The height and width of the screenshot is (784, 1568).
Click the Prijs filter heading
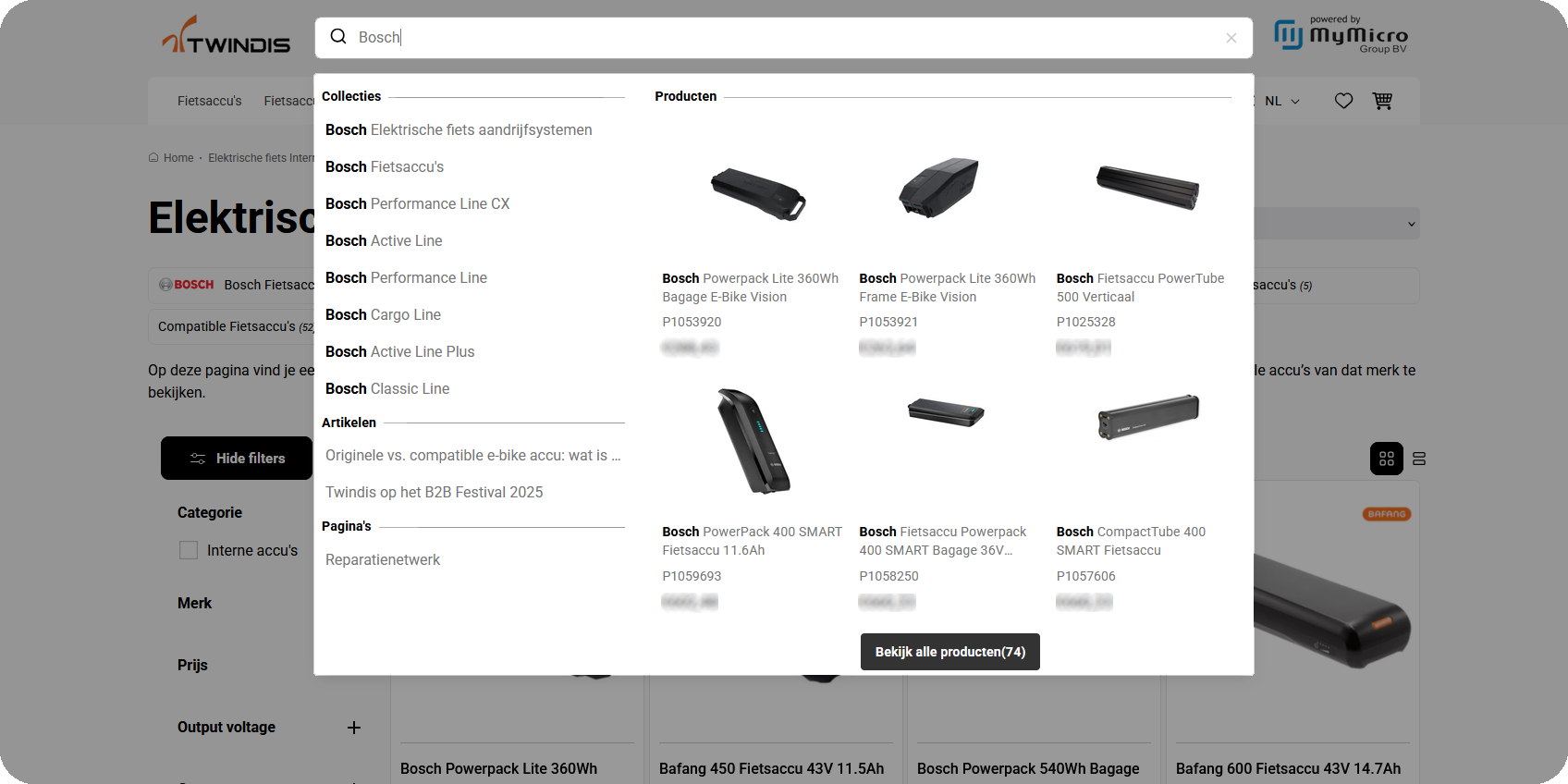pos(192,665)
